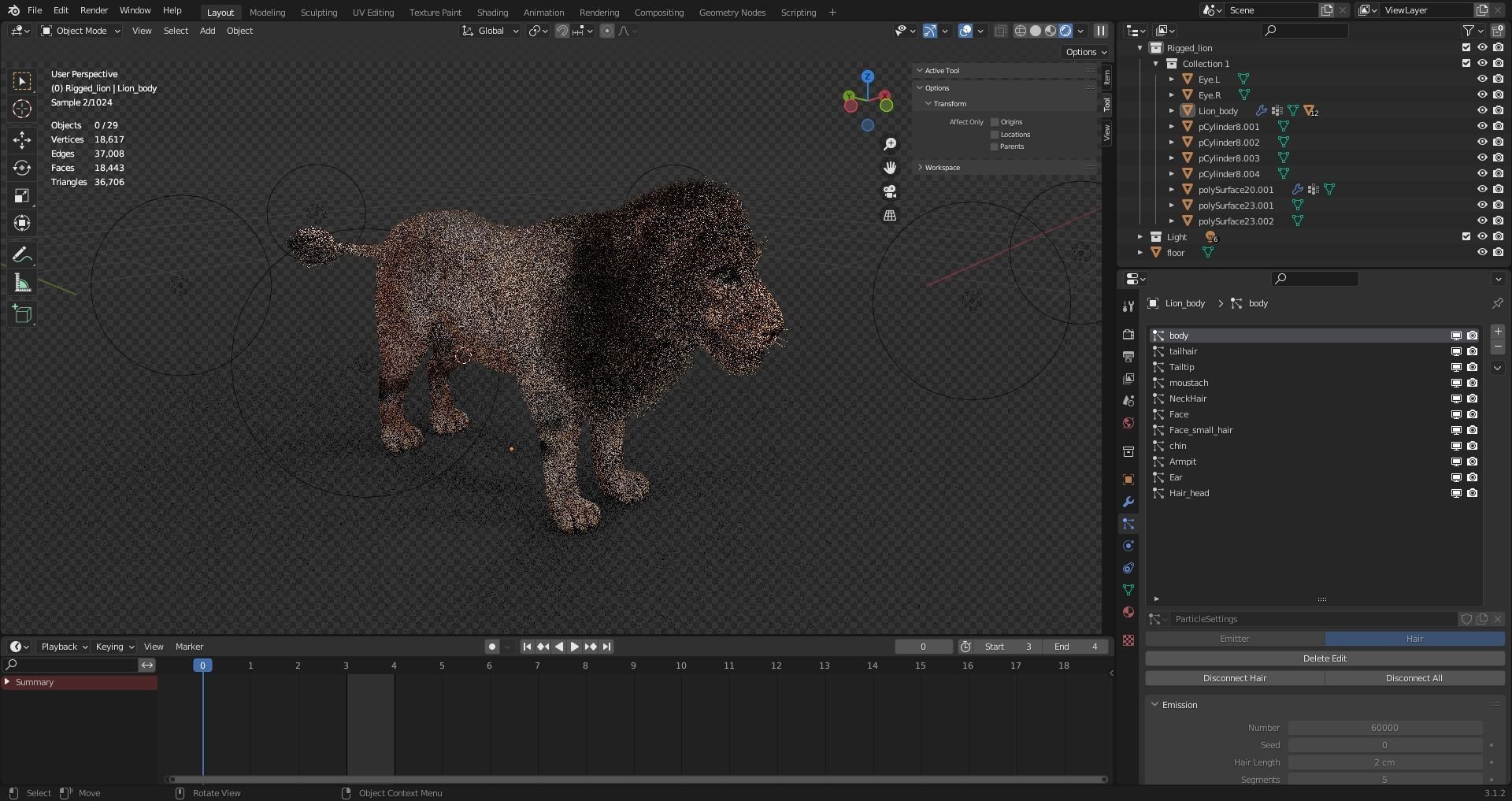Open the Object Data properties tab icon

(x=1128, y=590)
